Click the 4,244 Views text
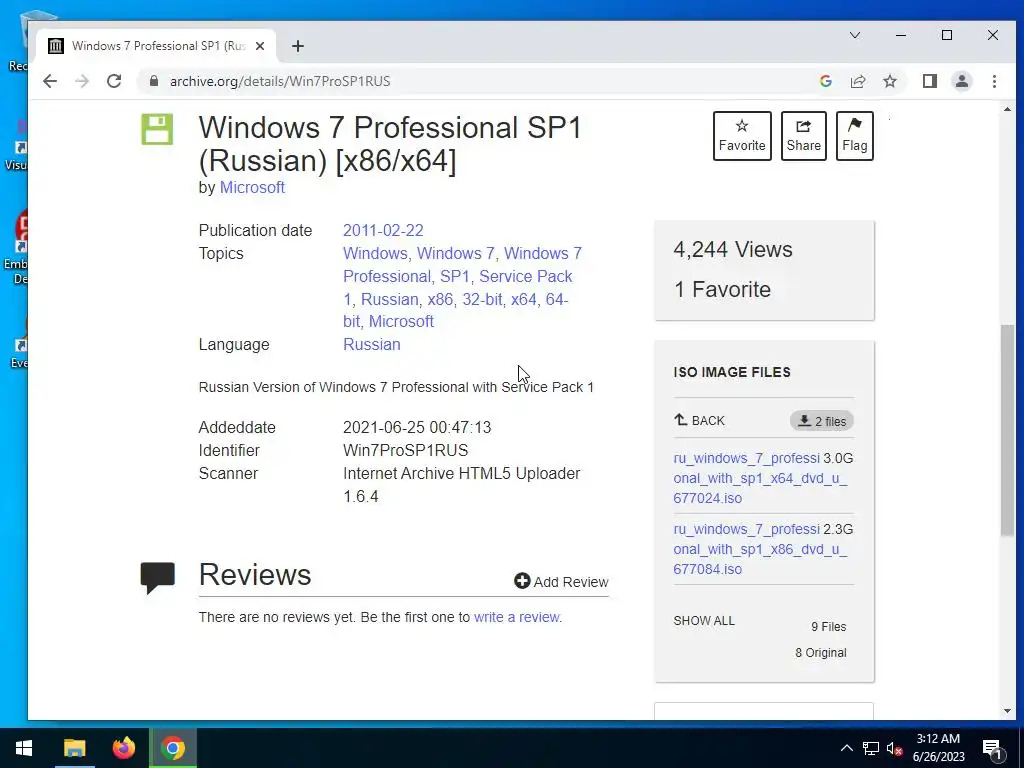This screenshot has height=768, width=1024. [x=733, y=249]
